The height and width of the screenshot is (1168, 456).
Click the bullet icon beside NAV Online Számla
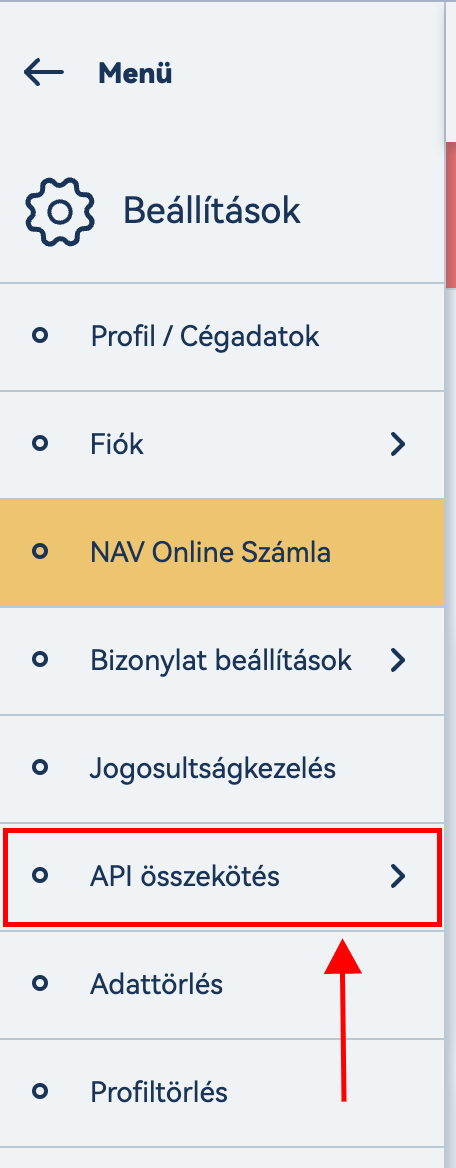click(x=40, y=552)
